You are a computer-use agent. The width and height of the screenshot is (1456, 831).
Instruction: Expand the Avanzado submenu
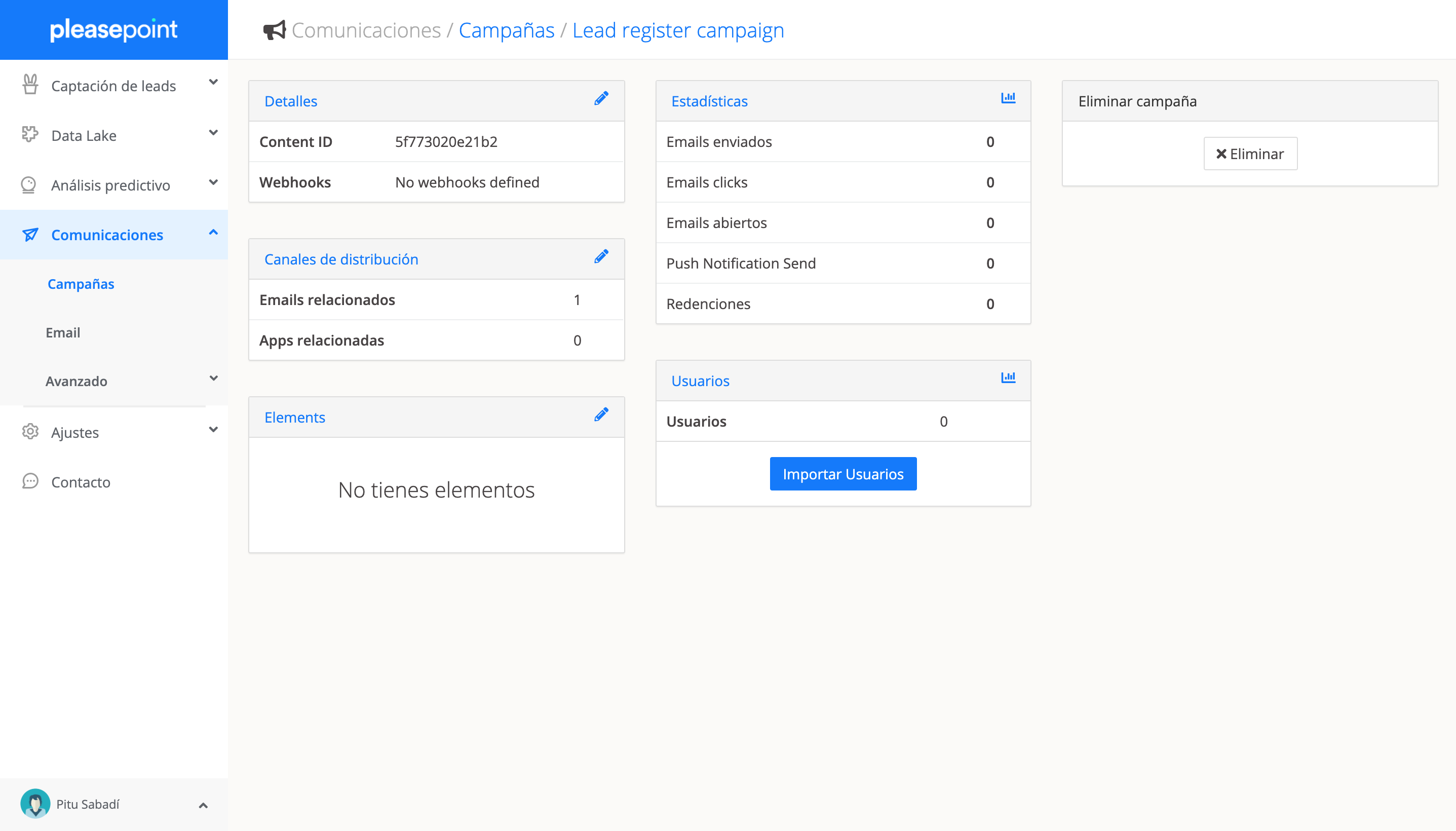pyautogui.click(x=213, y=379)
